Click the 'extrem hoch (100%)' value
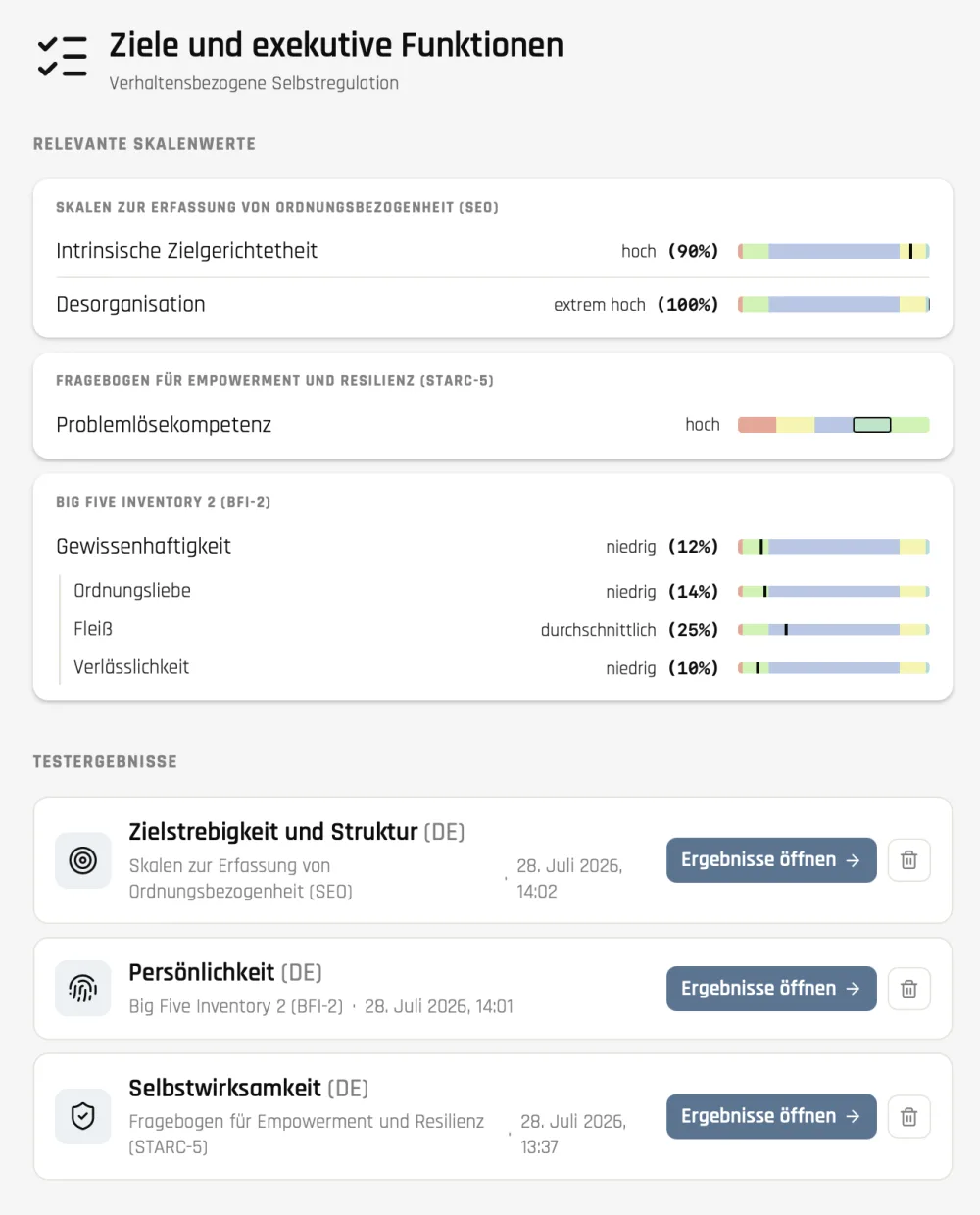The image size is (980, 1215). click(x=637, y=305)
